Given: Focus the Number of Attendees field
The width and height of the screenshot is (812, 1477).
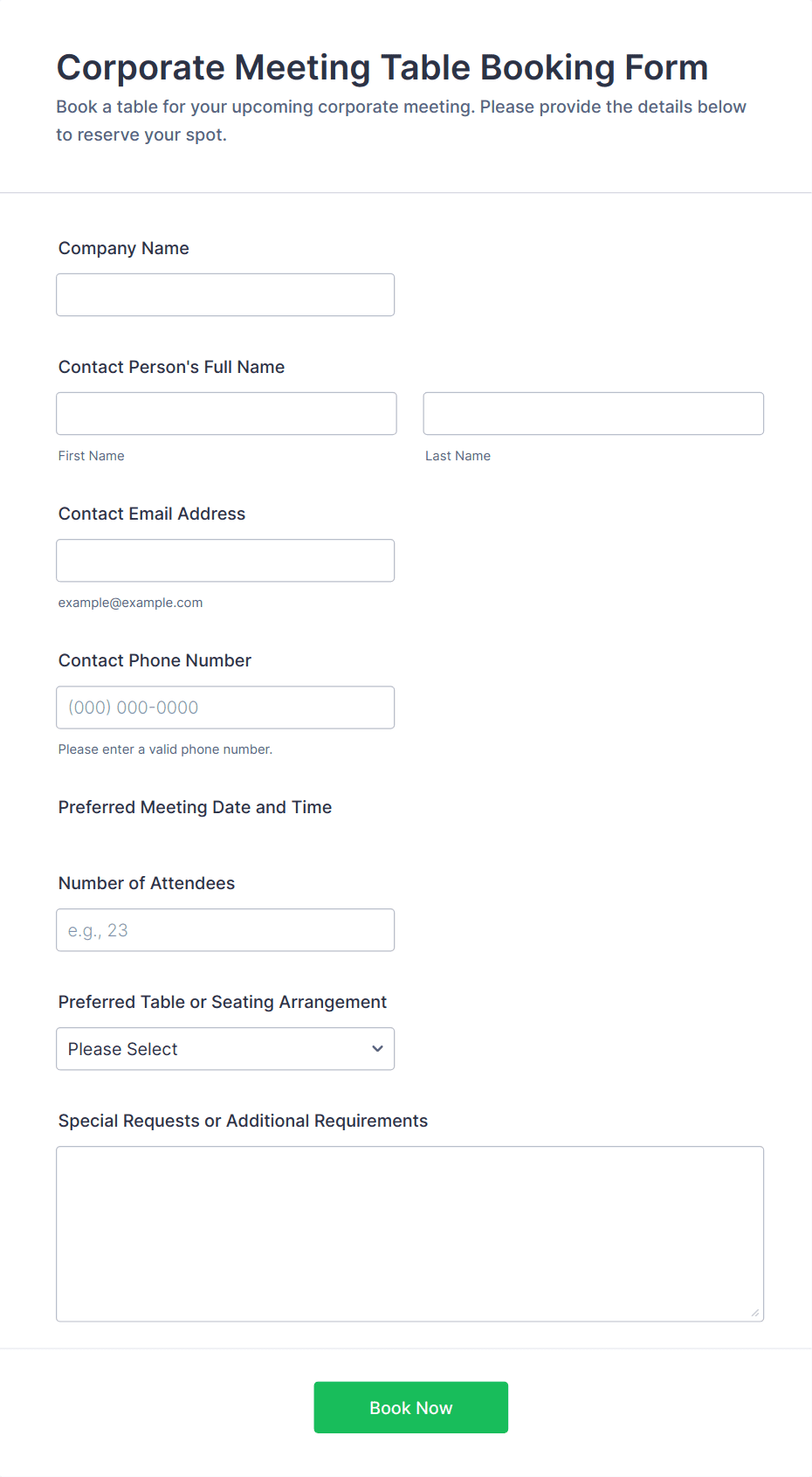Looking at the screenshot, I should tap(225, 930).
